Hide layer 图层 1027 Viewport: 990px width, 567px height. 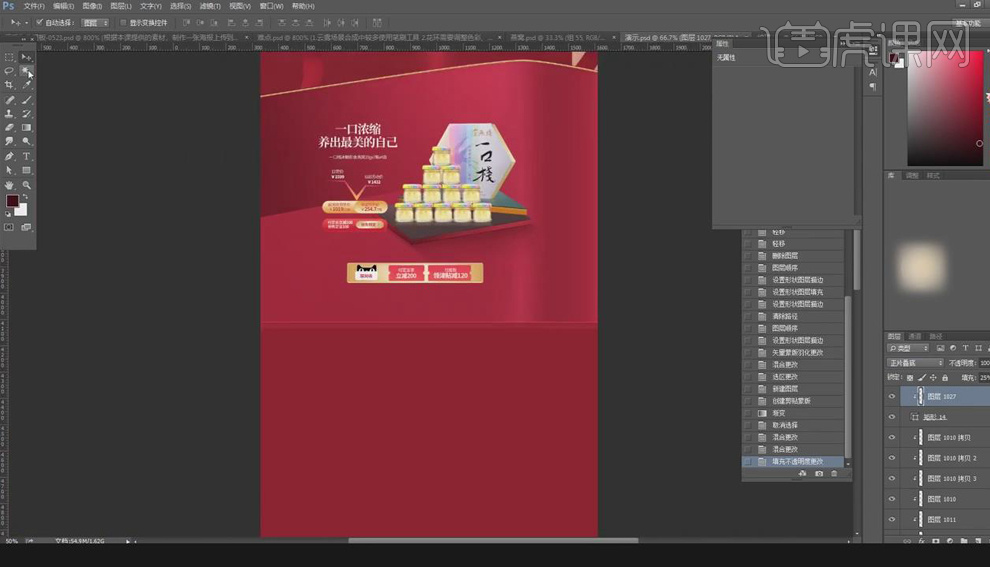coord(892,397)
